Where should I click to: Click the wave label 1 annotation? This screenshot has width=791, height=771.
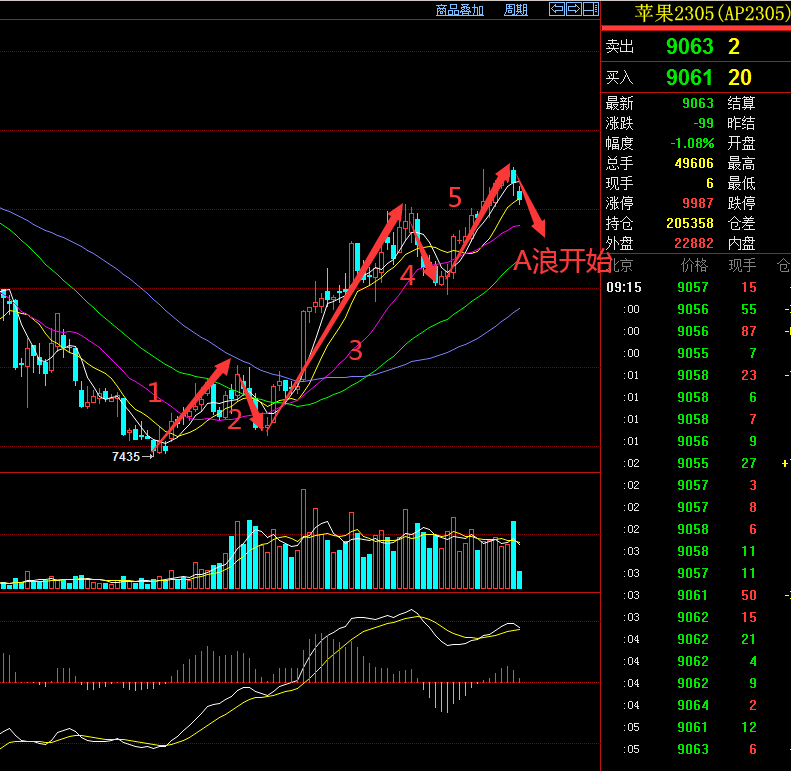[x=154, y=393]
